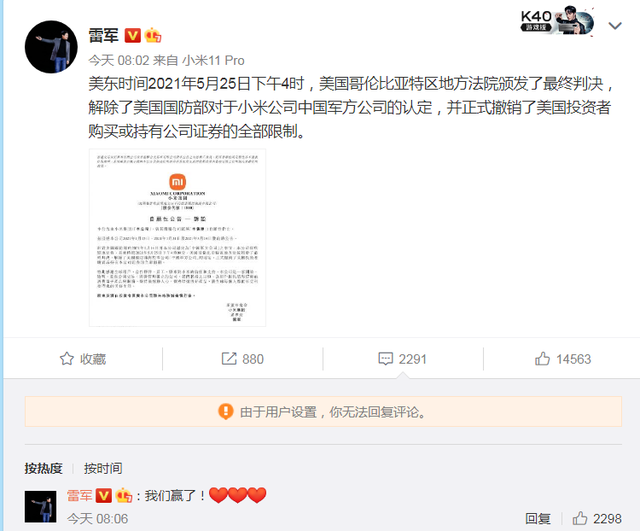Screen dimensions: 640x531
Task: Click the orange warning icon in the notice bar
Action: point(226,411)
